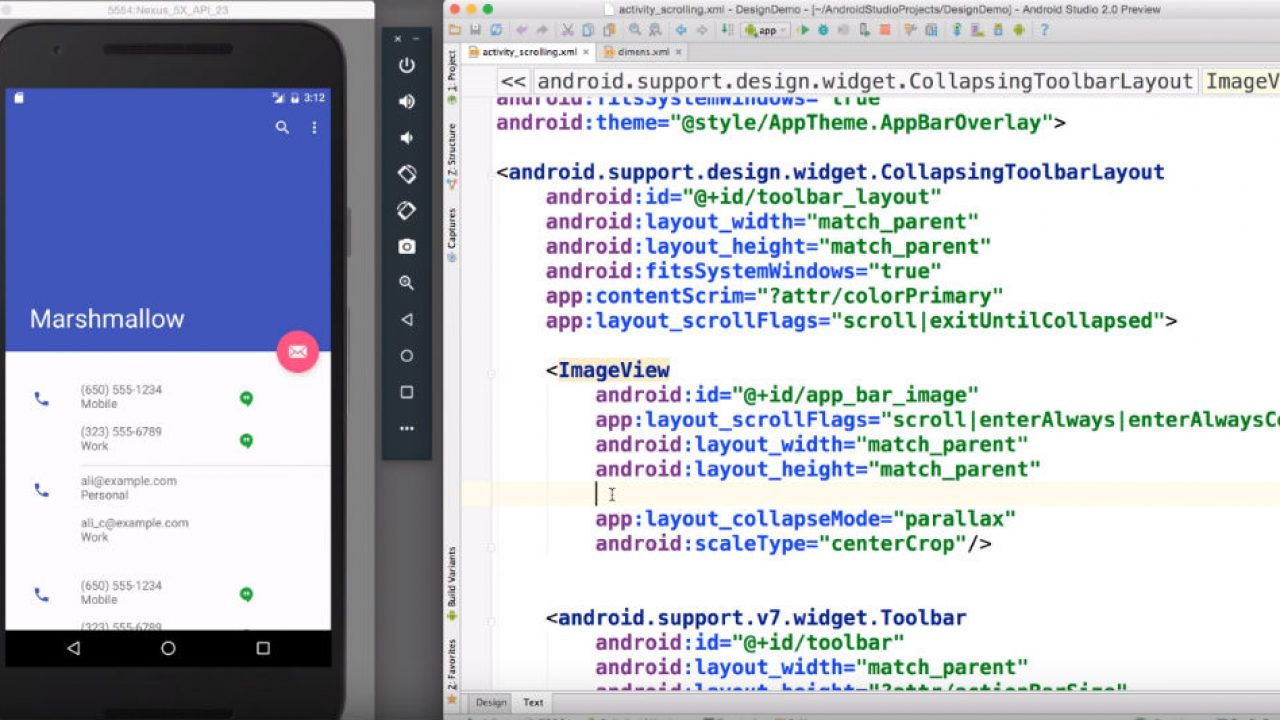Tap the (650) 555-1234 Mobile phone entry
Viewport: 1280px width, 720px height.
click(121, 397)
